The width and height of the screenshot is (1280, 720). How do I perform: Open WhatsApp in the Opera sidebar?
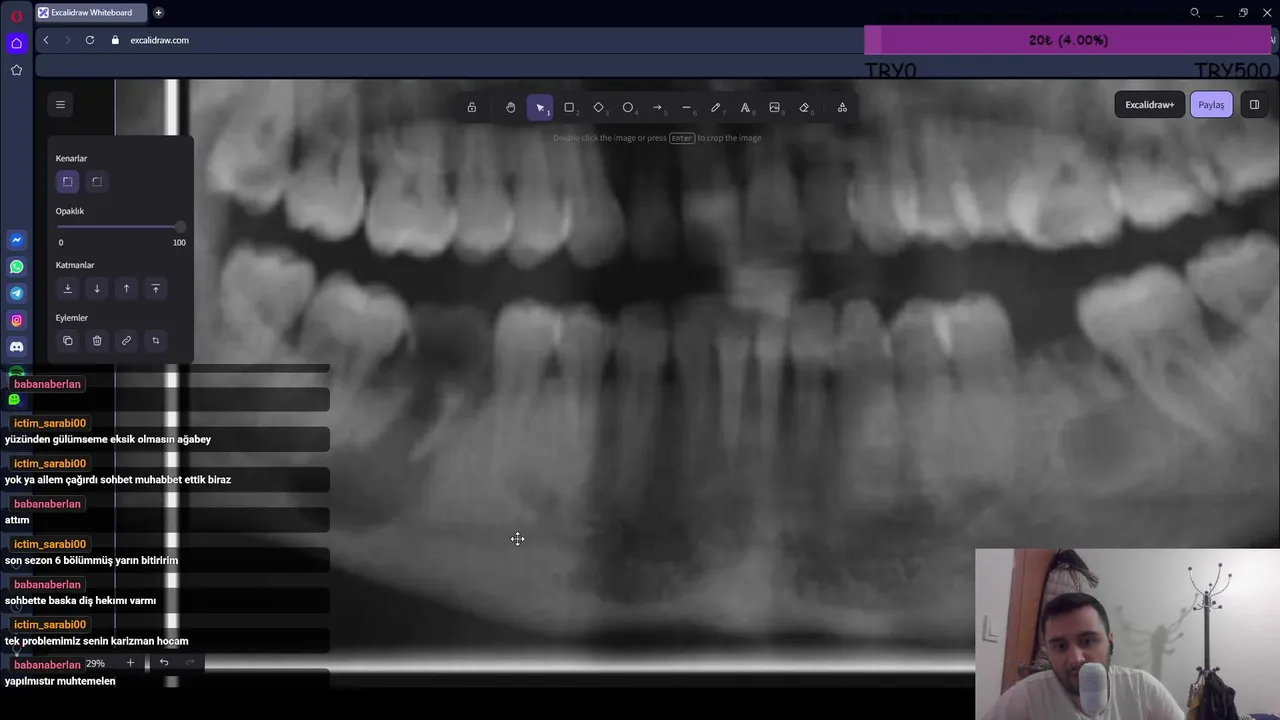click(x=16, y=267)
